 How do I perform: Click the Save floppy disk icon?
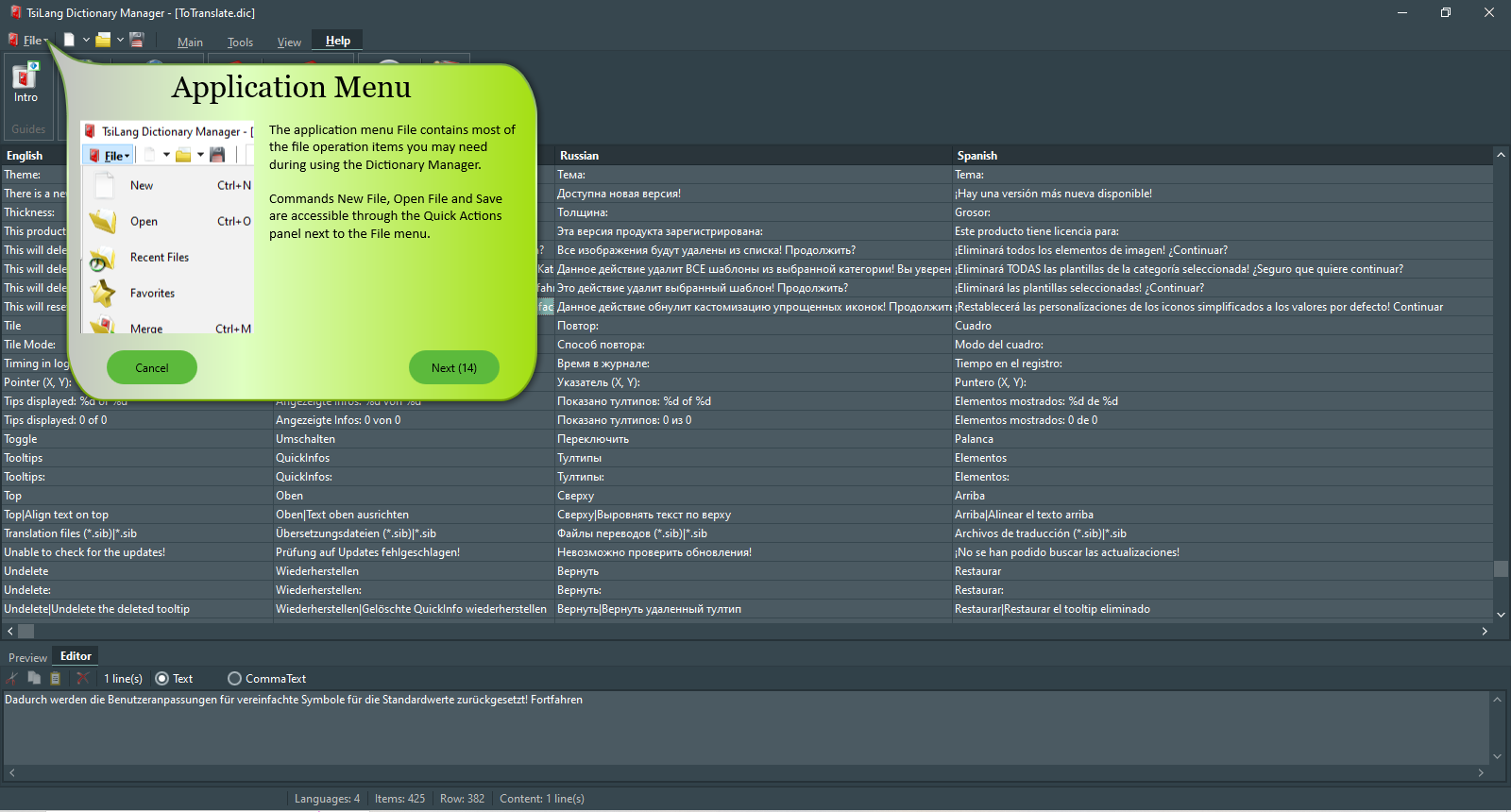point(137,40)
